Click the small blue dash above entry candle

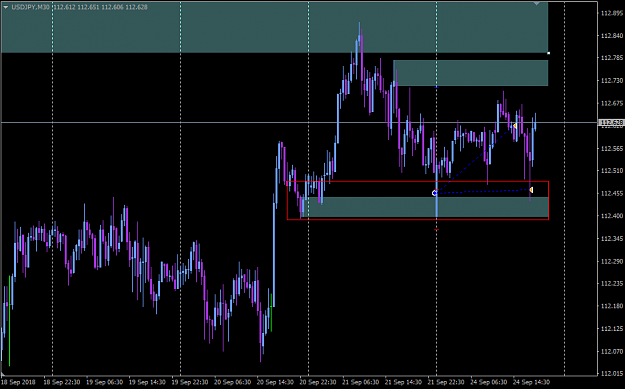(x=436, y=87)
